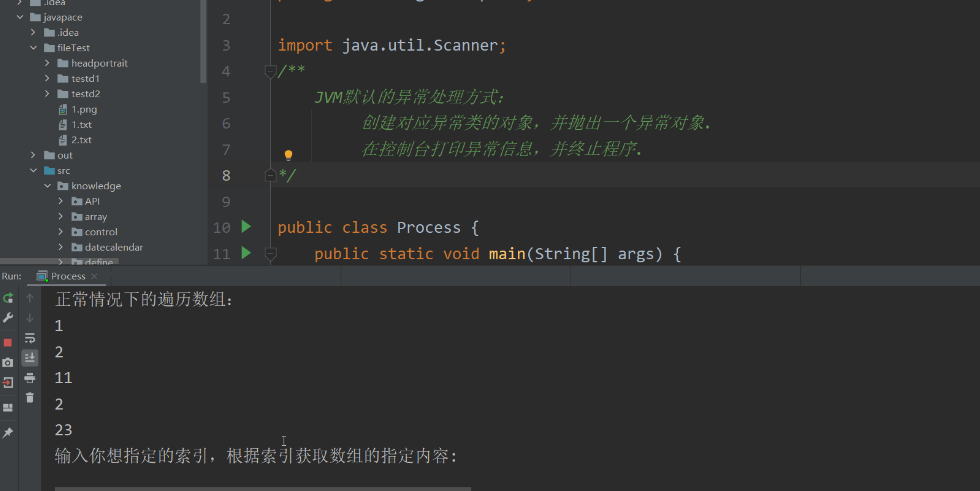This screenshot has height=491, width=980.
Task: Collapse the fileTest folder
Action: 33,47
